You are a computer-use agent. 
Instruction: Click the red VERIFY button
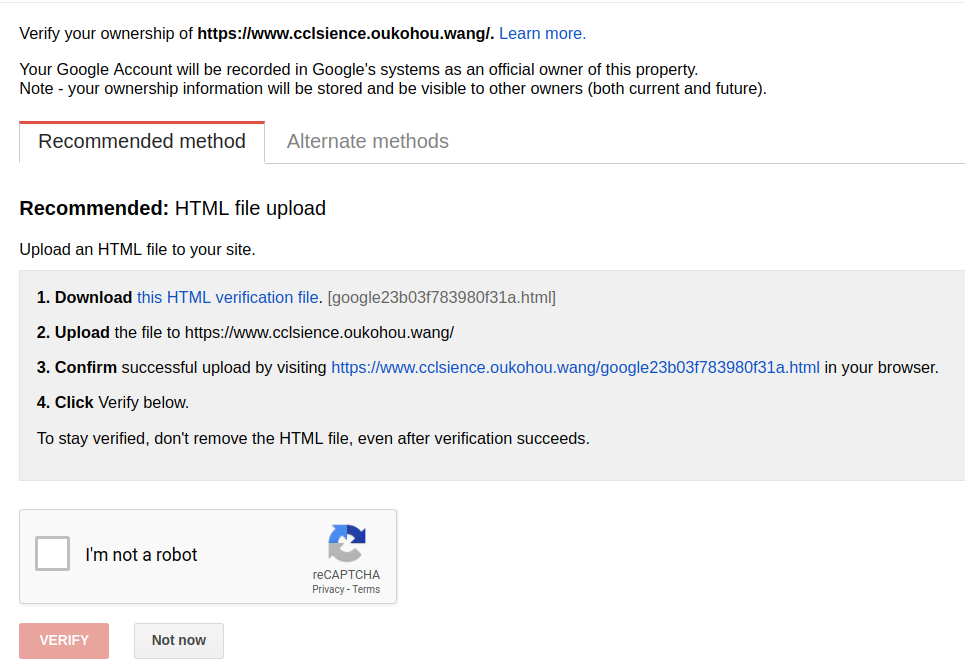point(64,641)
